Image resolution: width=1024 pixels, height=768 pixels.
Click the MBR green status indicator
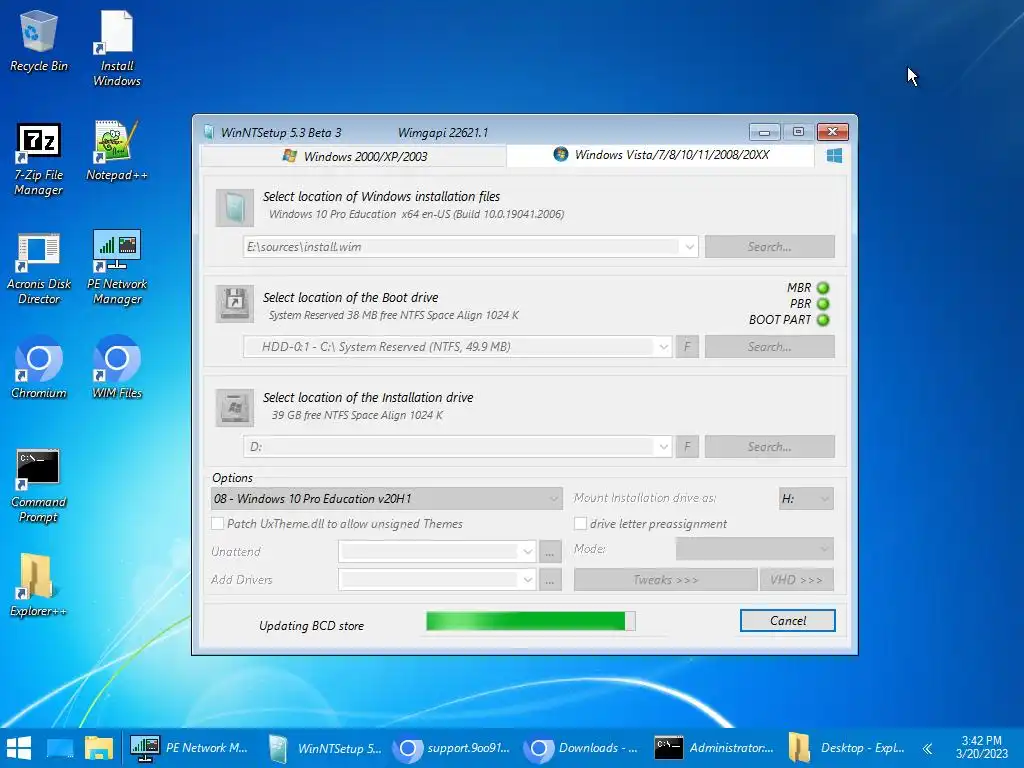point(823,287)
